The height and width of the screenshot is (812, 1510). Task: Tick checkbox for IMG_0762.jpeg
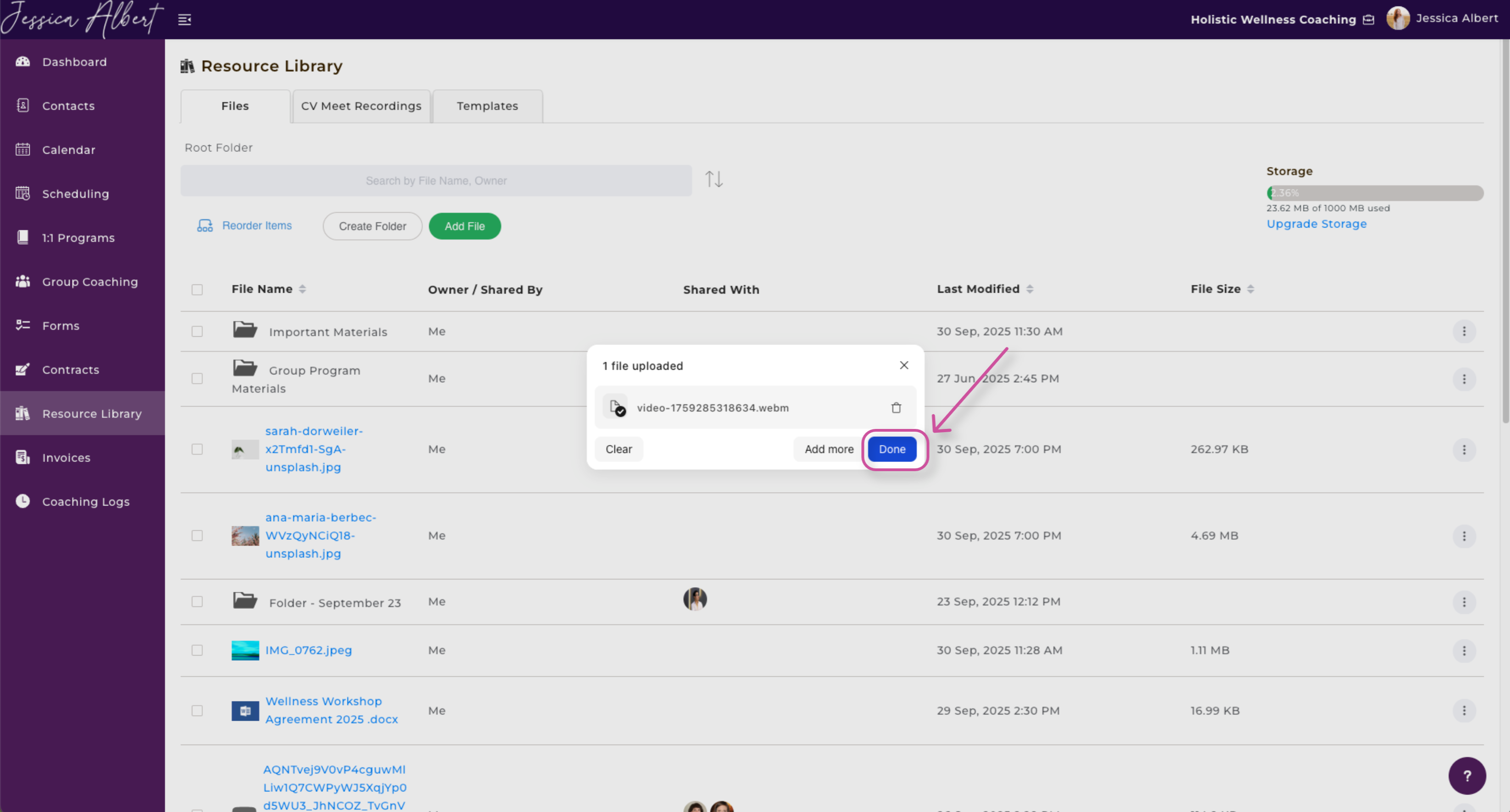[197, 650]
